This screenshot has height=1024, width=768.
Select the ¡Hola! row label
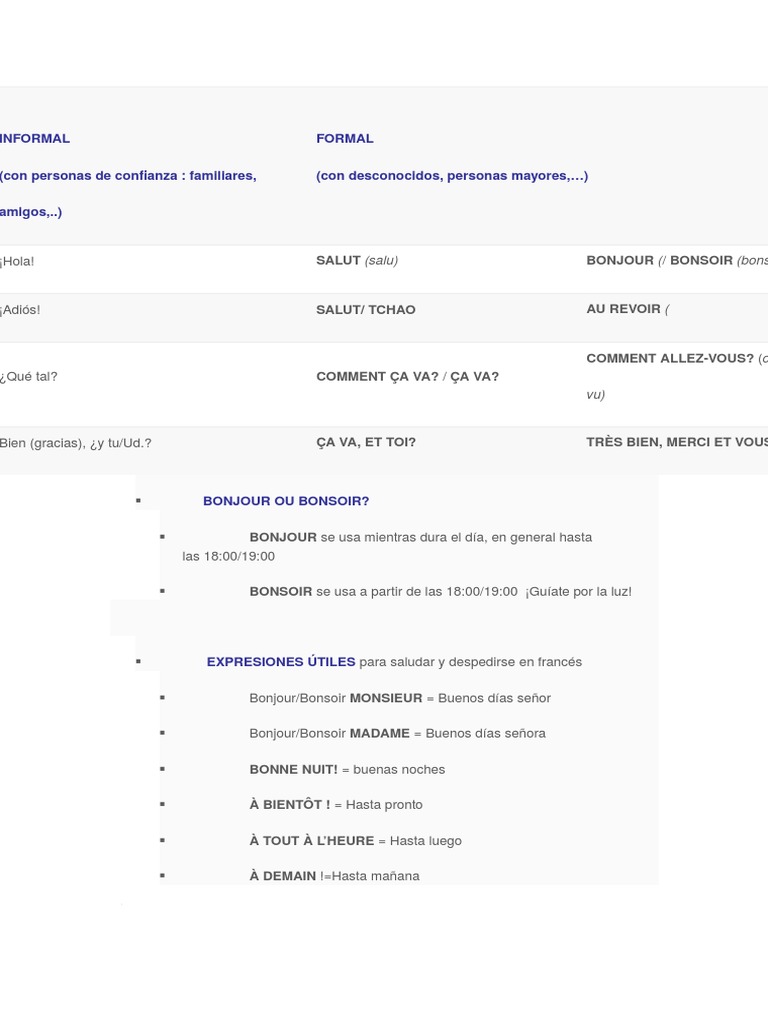click(x=17, y=261)
